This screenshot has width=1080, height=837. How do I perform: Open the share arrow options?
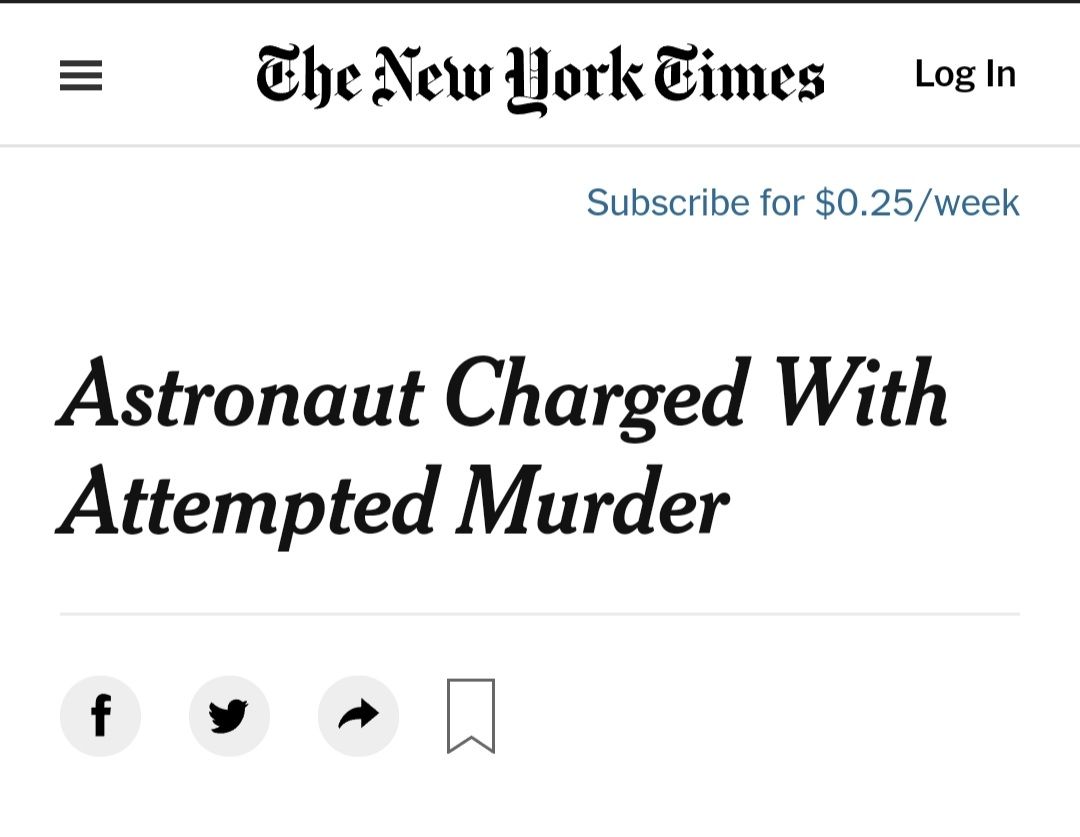click(x=358, y=716)
